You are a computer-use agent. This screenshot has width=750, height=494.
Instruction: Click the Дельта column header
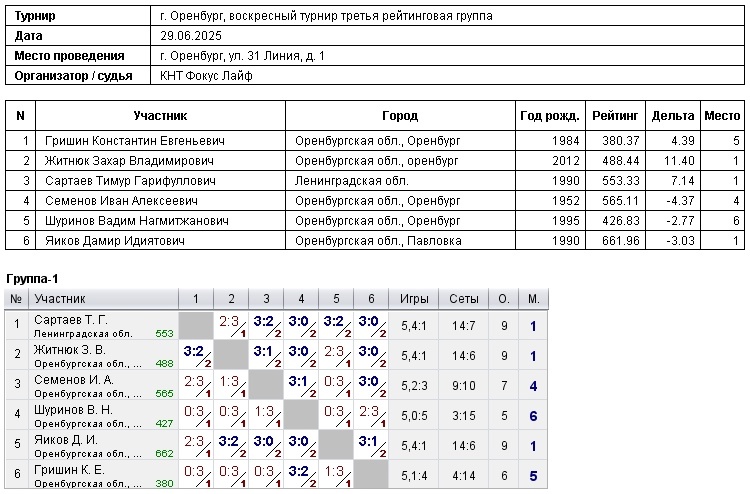pyautogui.click(x=673, y=116)
